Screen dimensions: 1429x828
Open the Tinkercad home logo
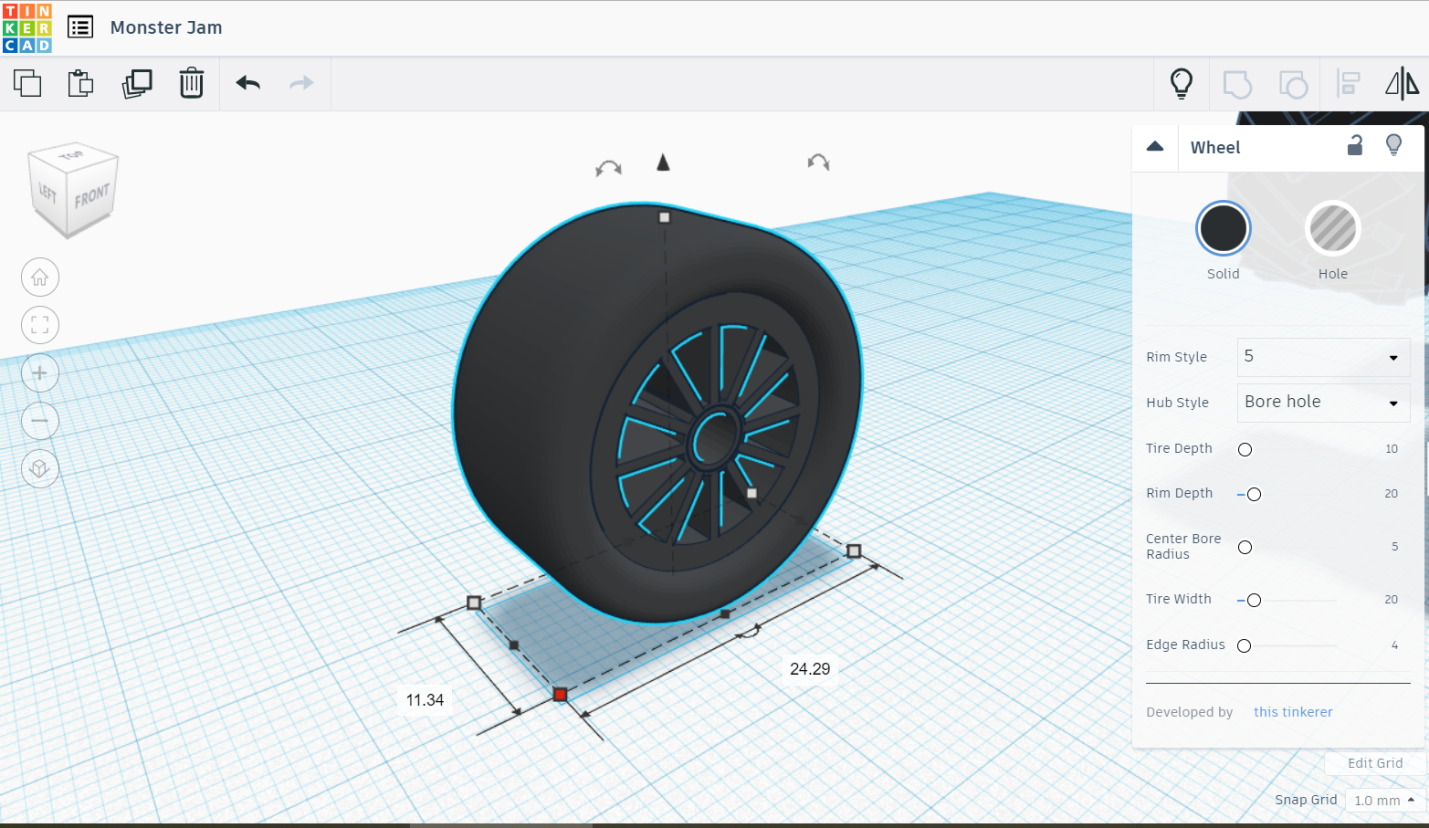[27, 27]
